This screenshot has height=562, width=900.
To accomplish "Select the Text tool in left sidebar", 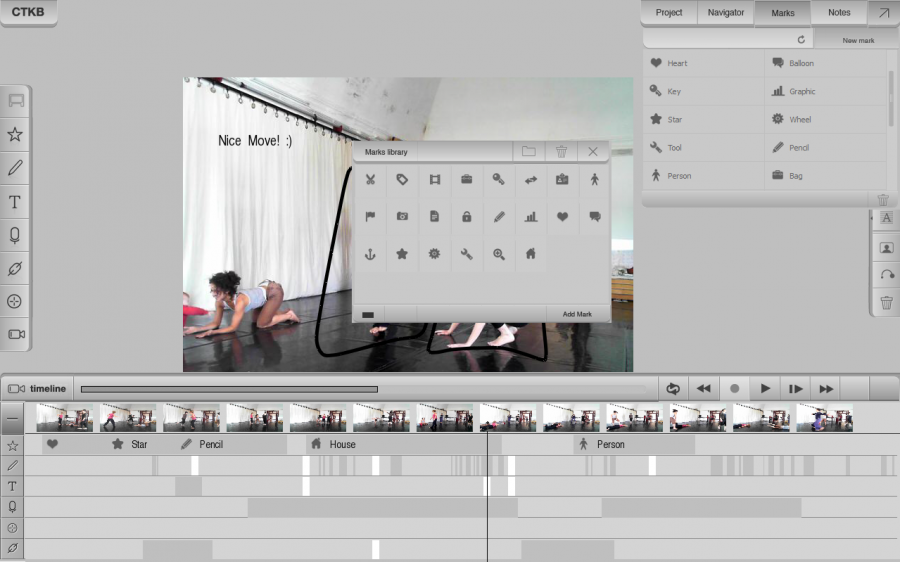I will pos(15,202).
